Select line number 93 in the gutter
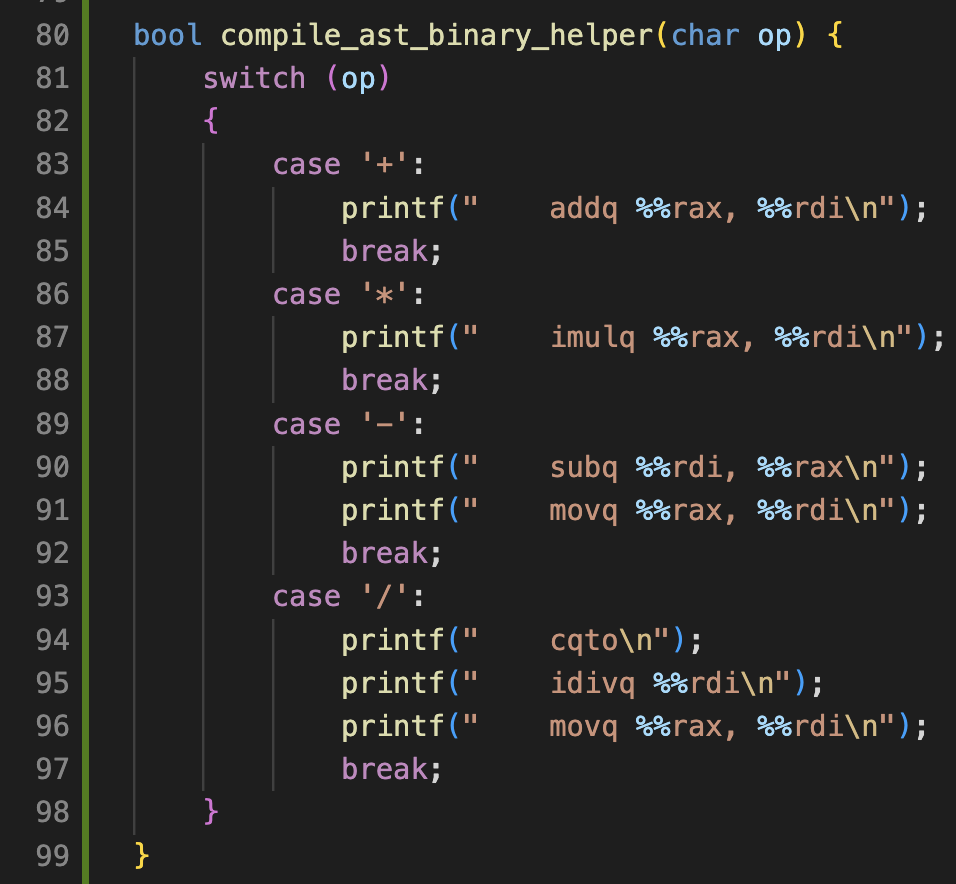The image size is (956, 884). tap(52, 597)
